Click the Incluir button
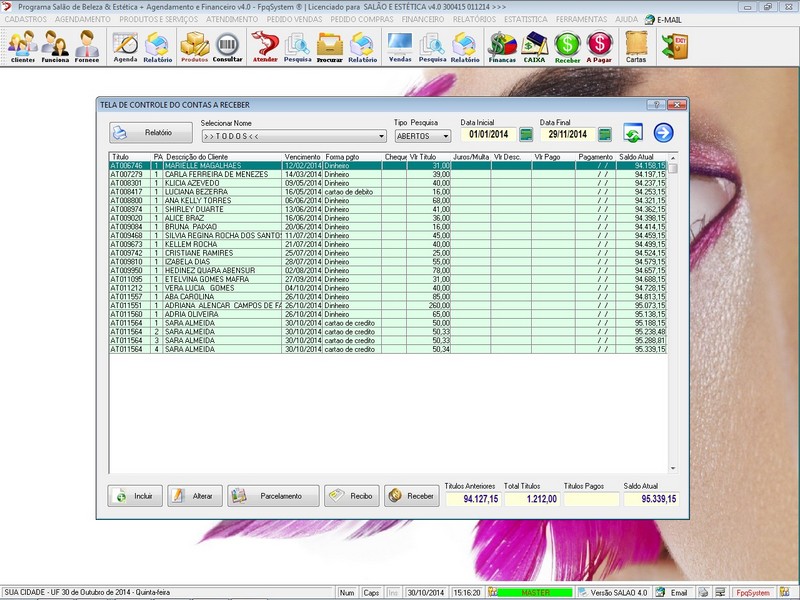 pyautogui.click(x=135, y=495)
